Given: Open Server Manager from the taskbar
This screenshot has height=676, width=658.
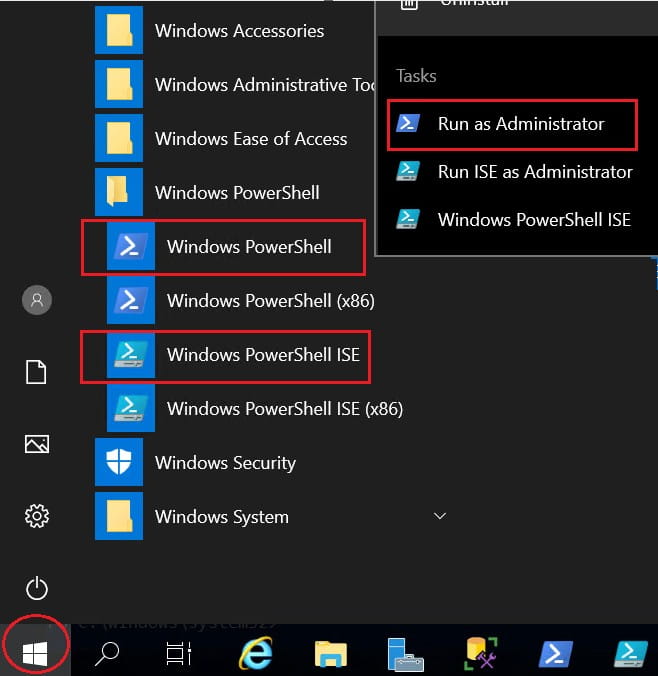Looking at the screenshot, I should 405,654.
